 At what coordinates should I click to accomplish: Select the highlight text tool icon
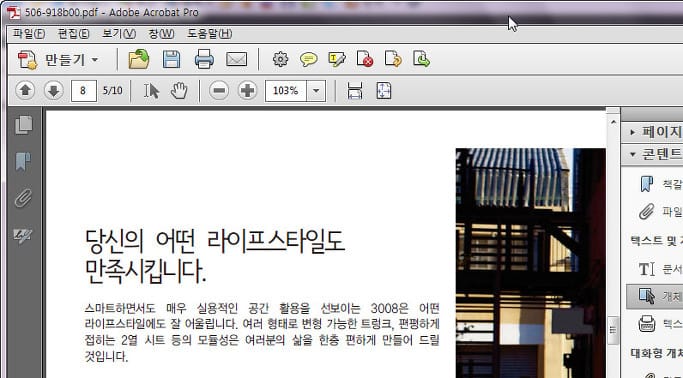pos(337,59)
